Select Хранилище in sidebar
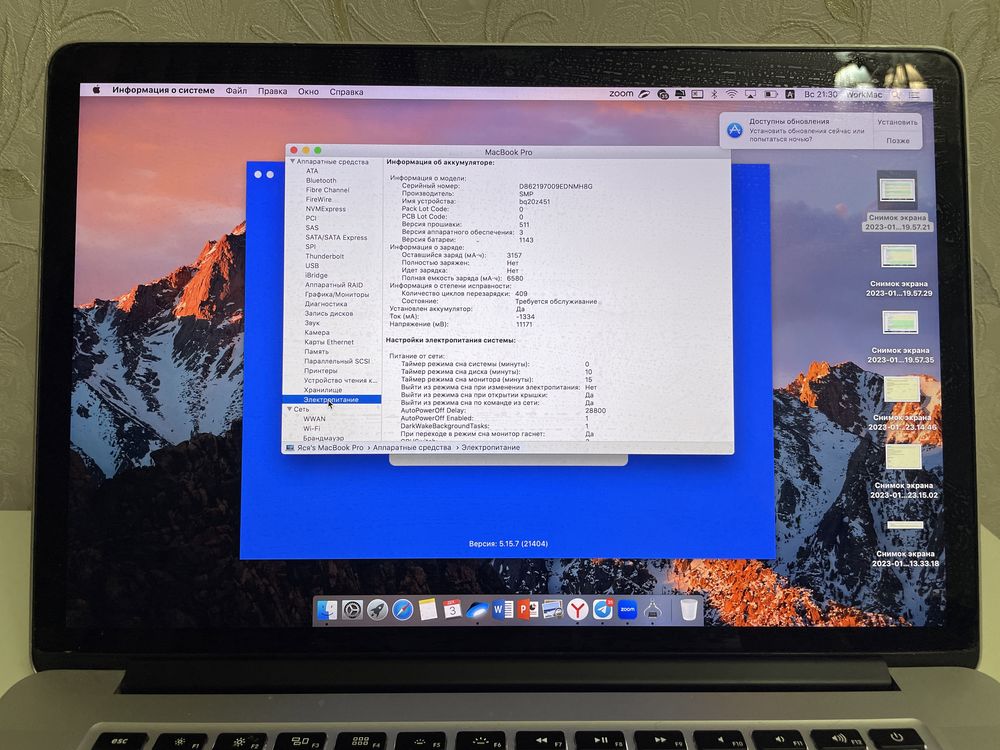 (x=323, y=390)
